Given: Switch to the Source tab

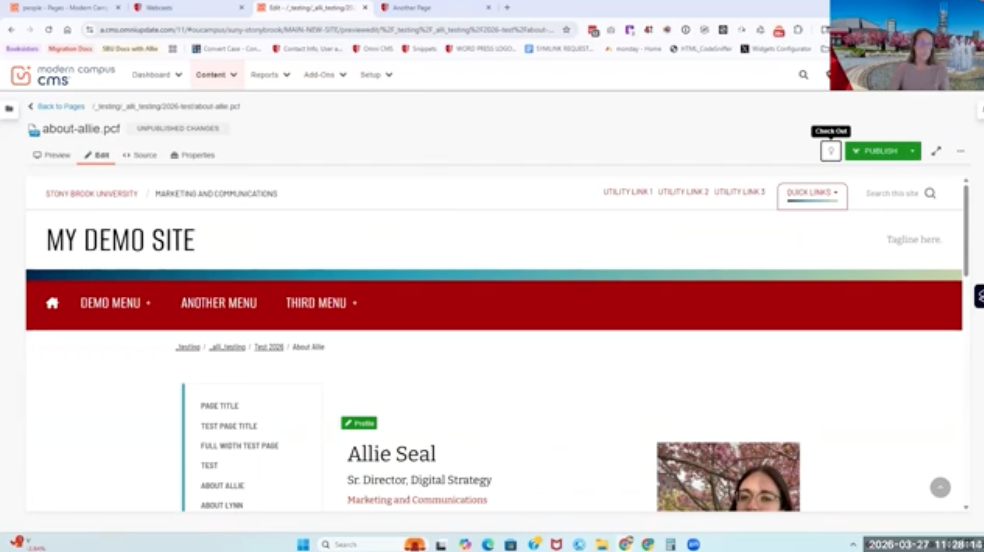Looking at the screenshot, I should [139, 155].
